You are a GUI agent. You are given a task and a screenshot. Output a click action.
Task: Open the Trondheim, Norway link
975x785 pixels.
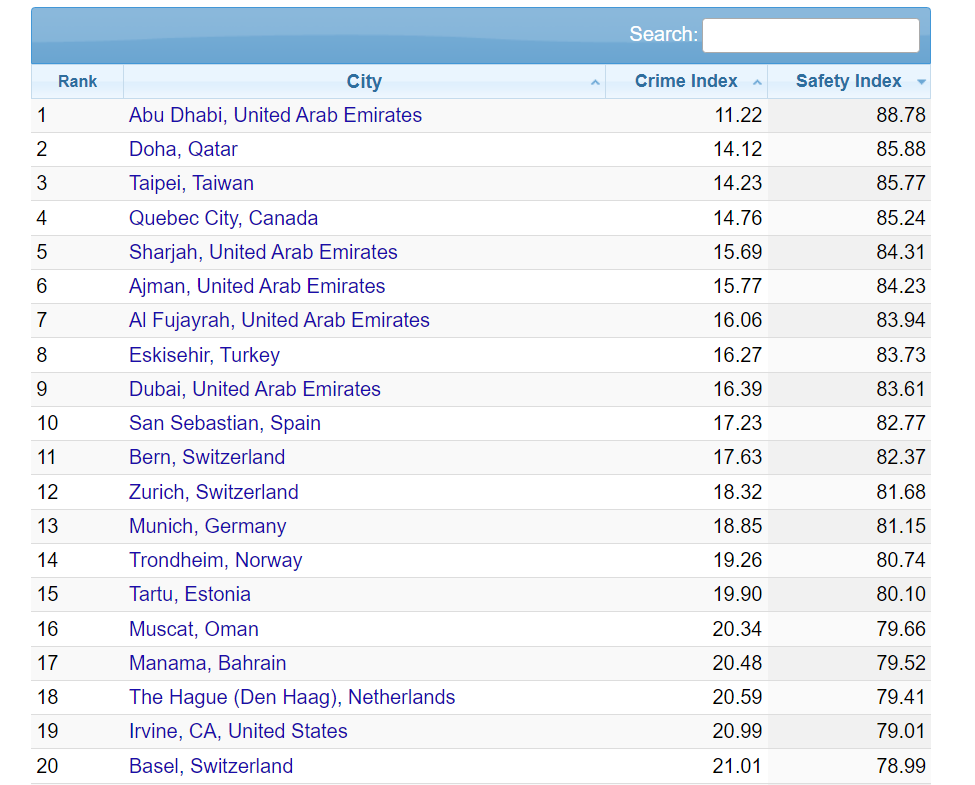[x=215, y=560]
